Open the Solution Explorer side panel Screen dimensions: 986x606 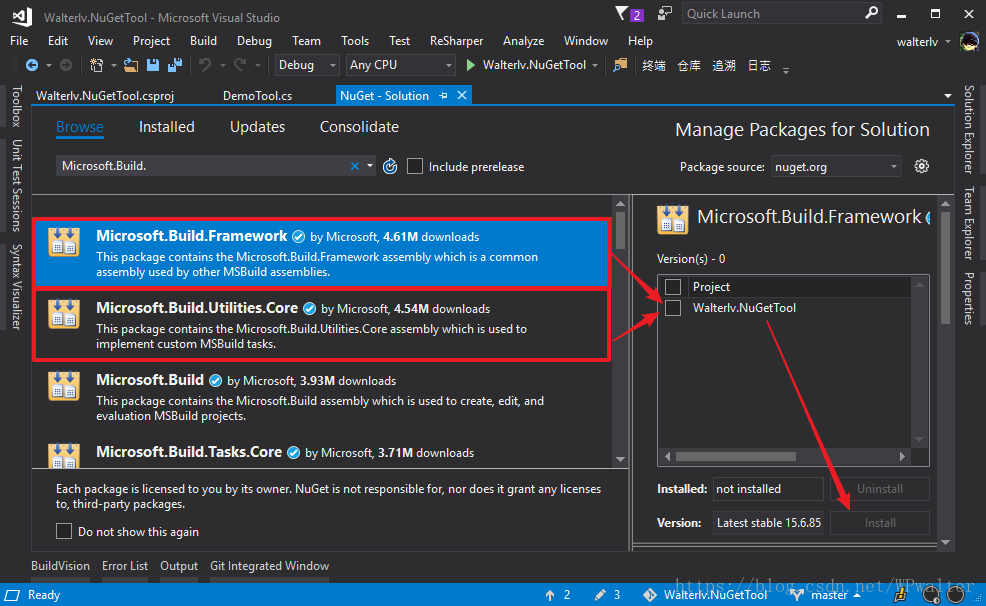click(969, 129)
